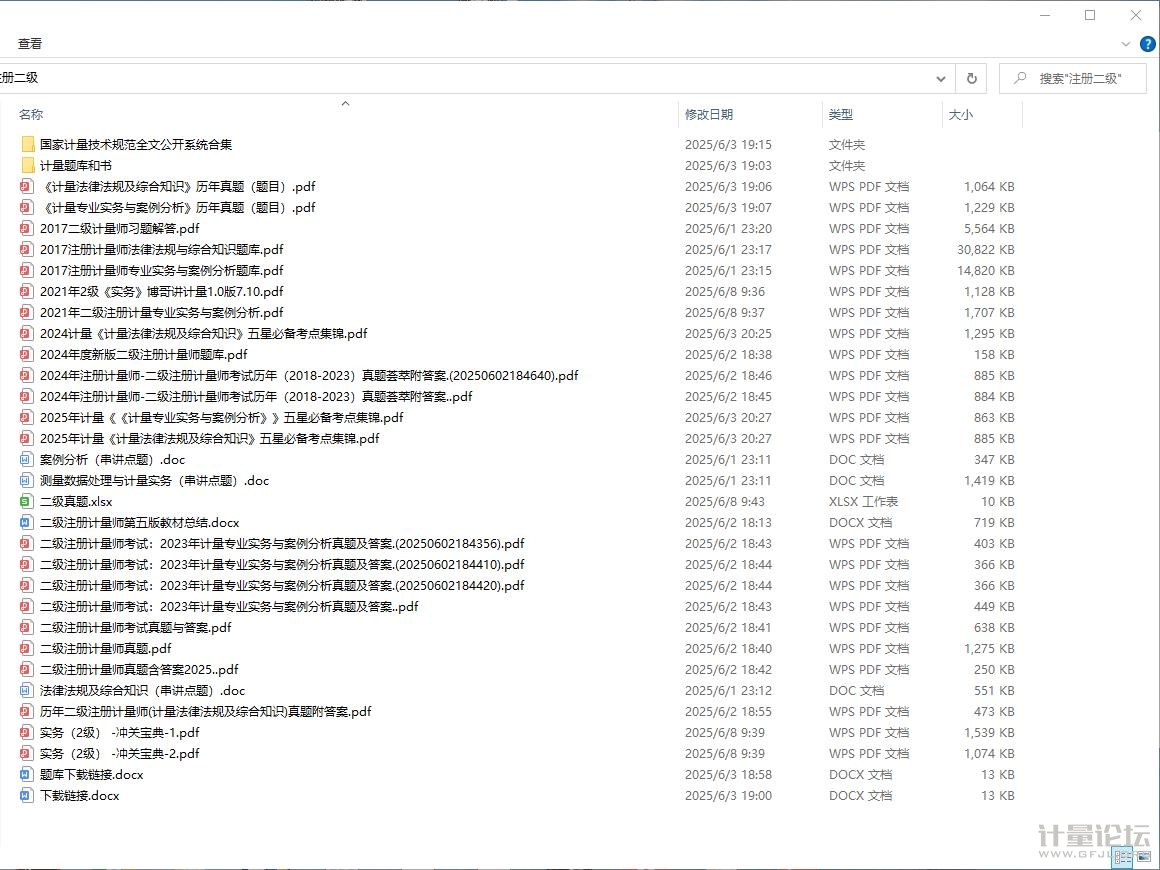
Task: Select the file 二级注册计量师真题.pdf
Action: coord(105,648)
